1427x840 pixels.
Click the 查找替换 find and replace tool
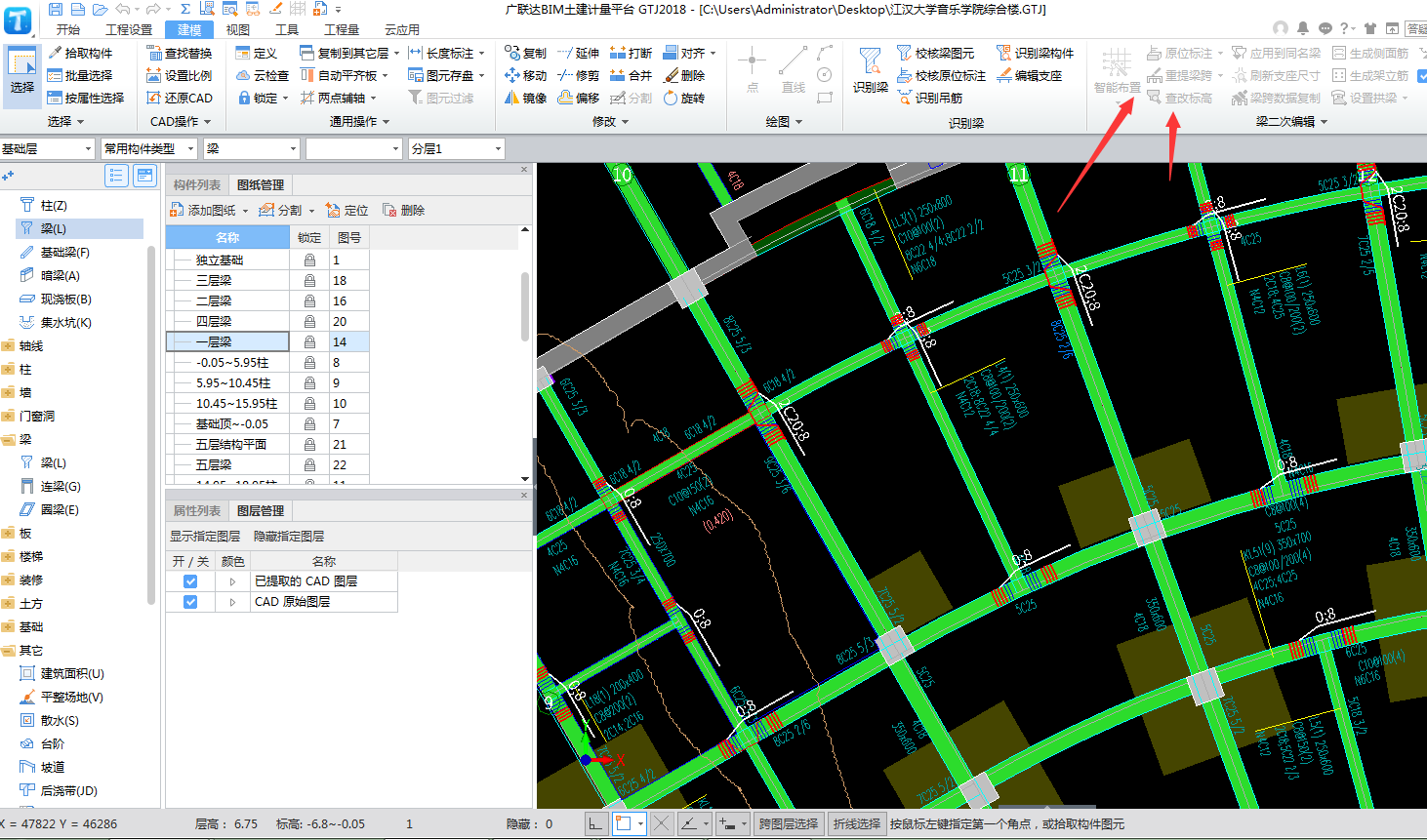[179, 53]
